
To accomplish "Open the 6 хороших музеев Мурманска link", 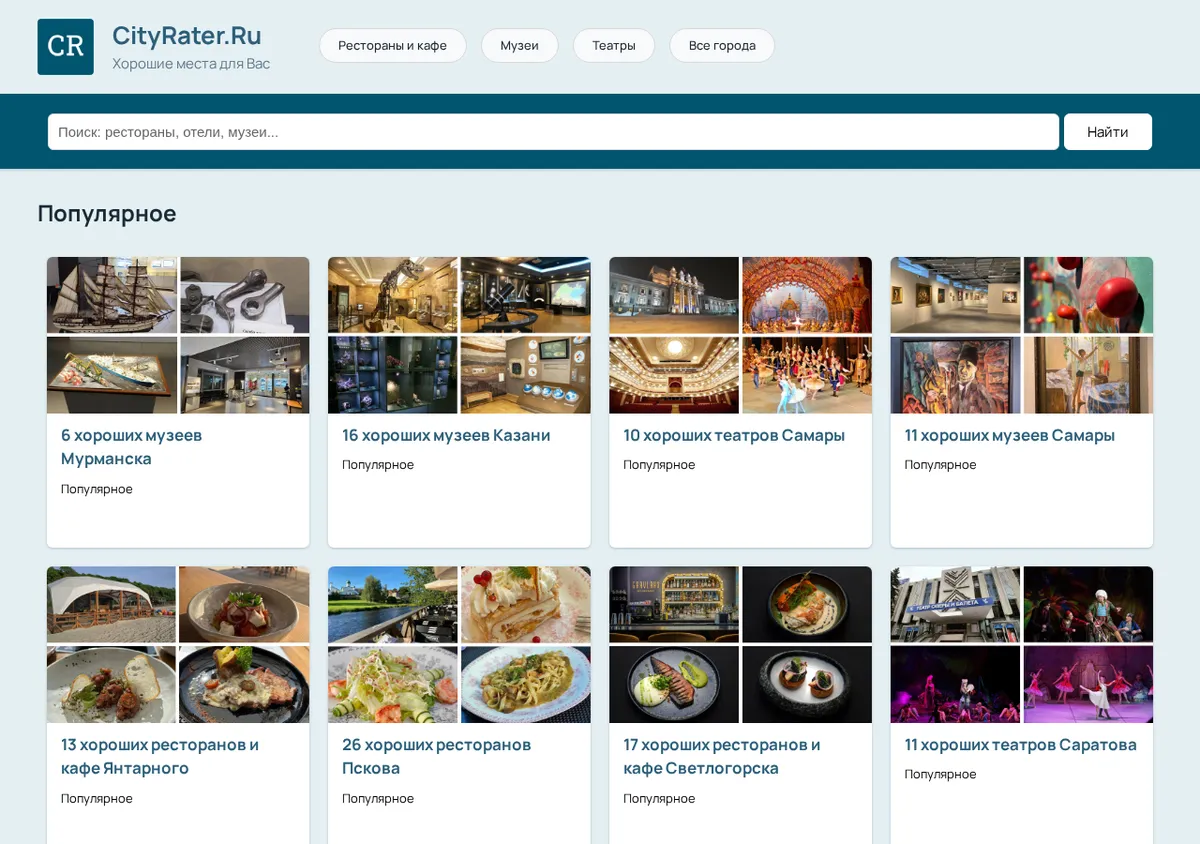I will [x=131, y=447].
